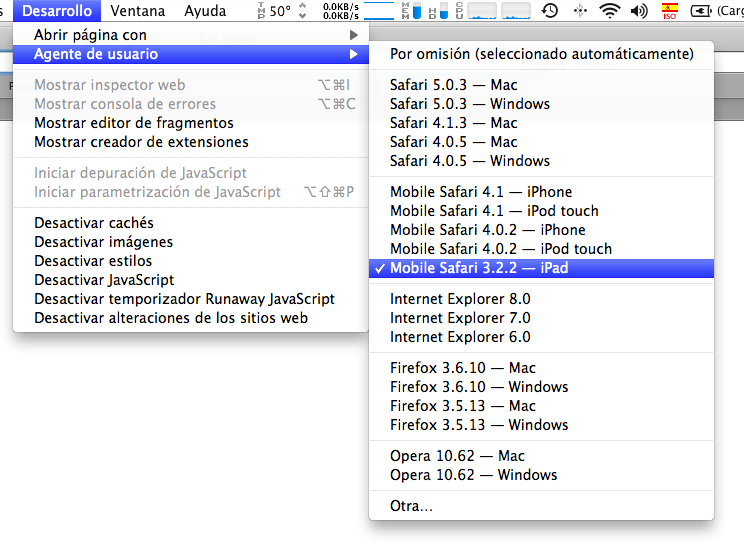This screenshot has height=545, width=744.
Task: Select Mobile Safari 4.1 — iPhone
Action: (x=541, y=192)
